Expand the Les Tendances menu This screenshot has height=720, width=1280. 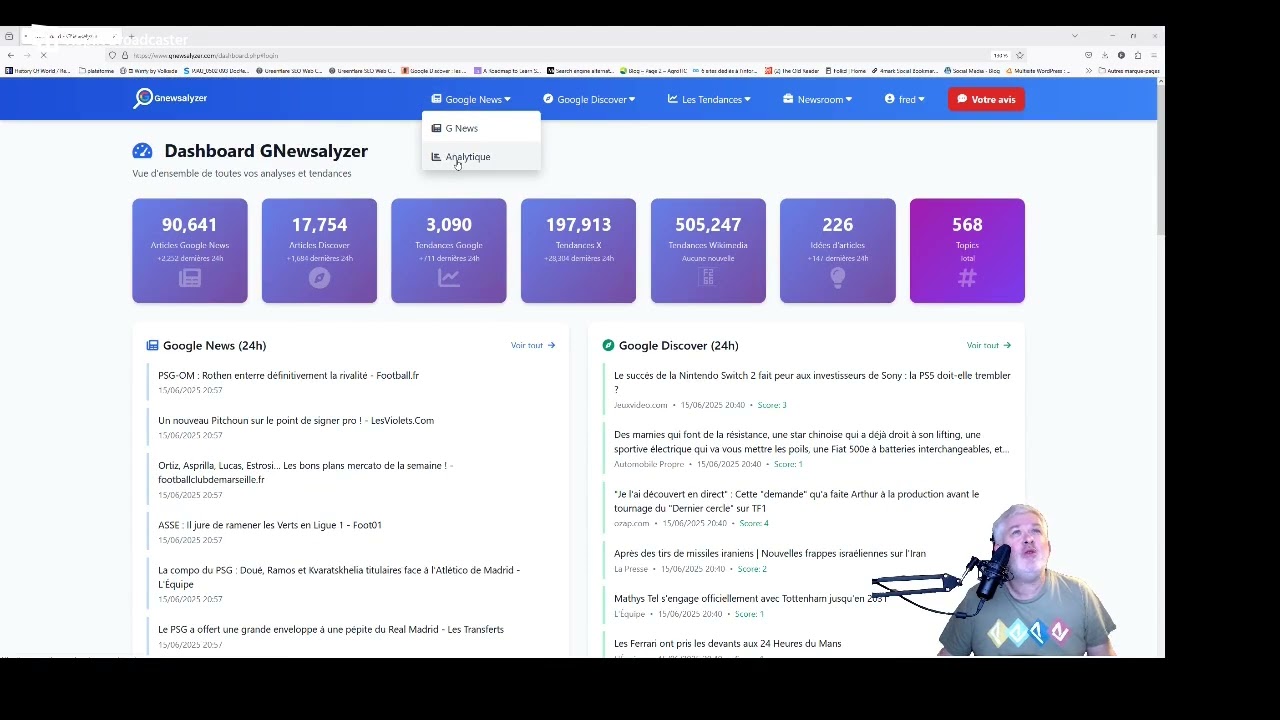[709, 99]
